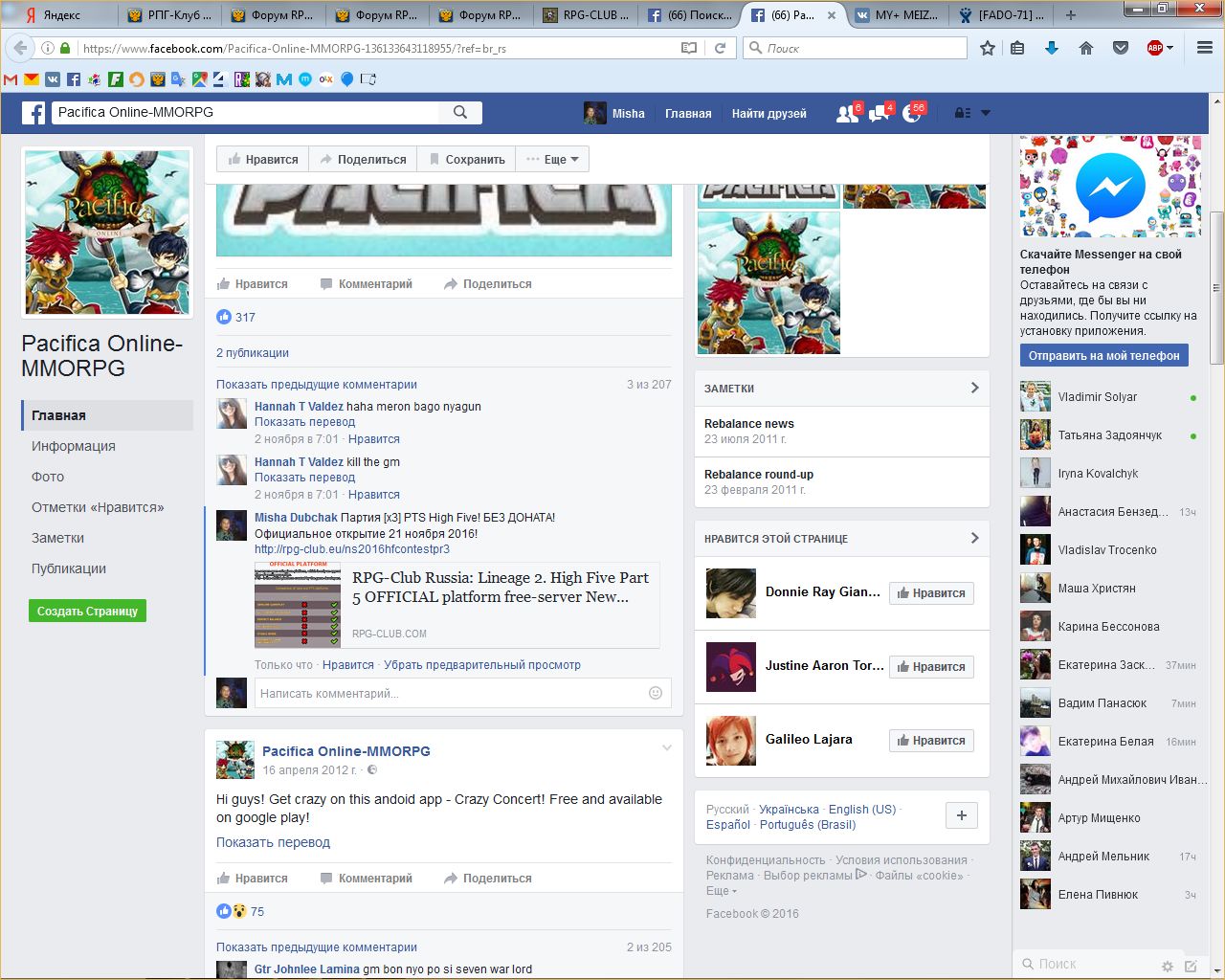Screen dimensions: 1225x980
Task: Close the active Facebook tab
Action: coord(831,15)
